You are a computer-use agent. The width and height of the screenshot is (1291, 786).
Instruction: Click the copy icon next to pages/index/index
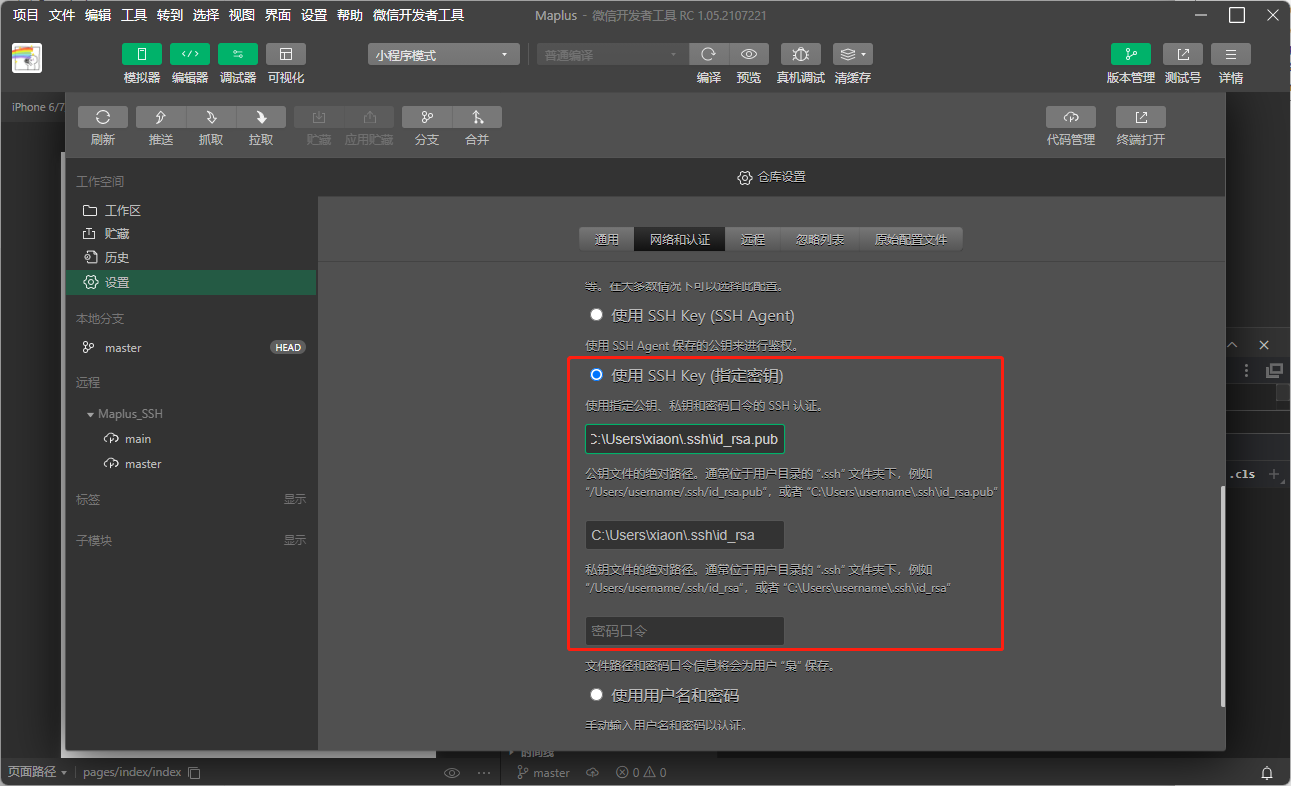195,773
